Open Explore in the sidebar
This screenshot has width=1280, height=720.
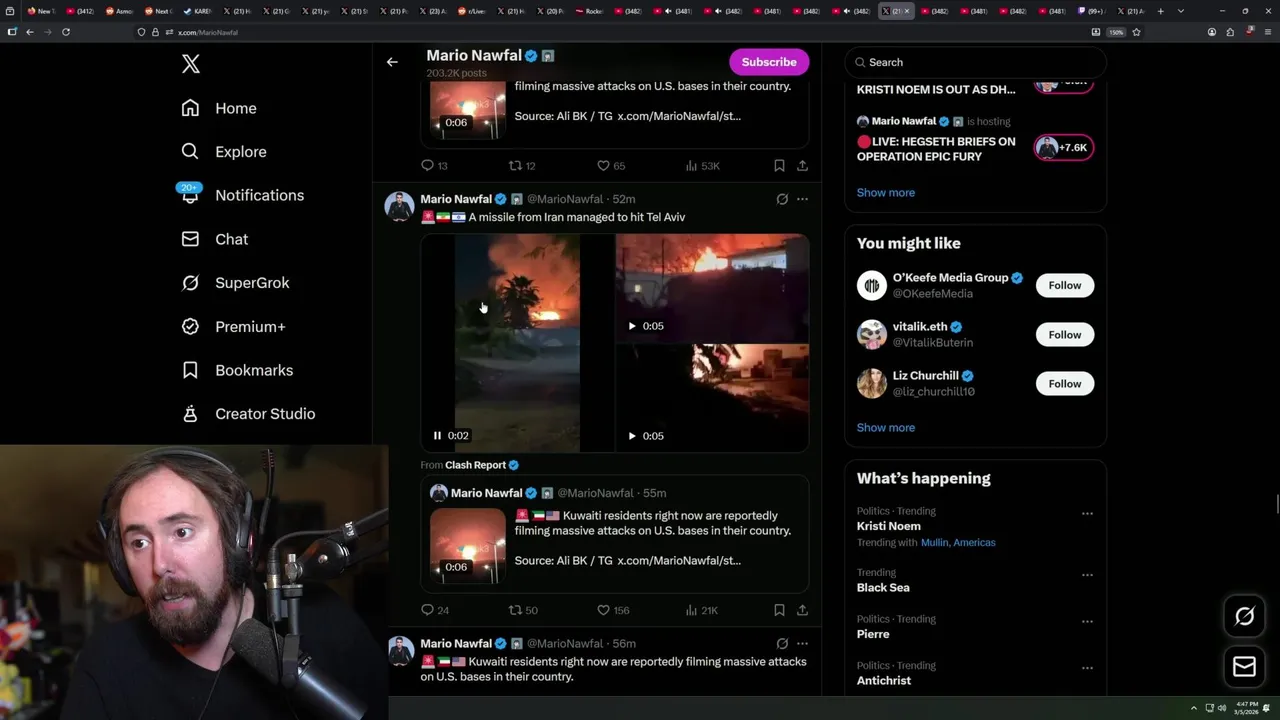tap(224, 152)
